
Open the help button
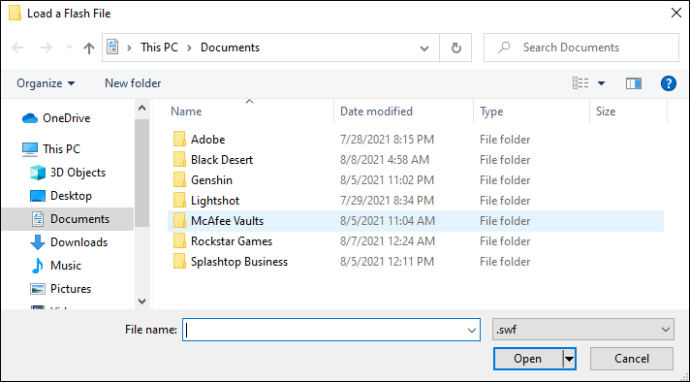pyautogui.click(x=668, y=83)
